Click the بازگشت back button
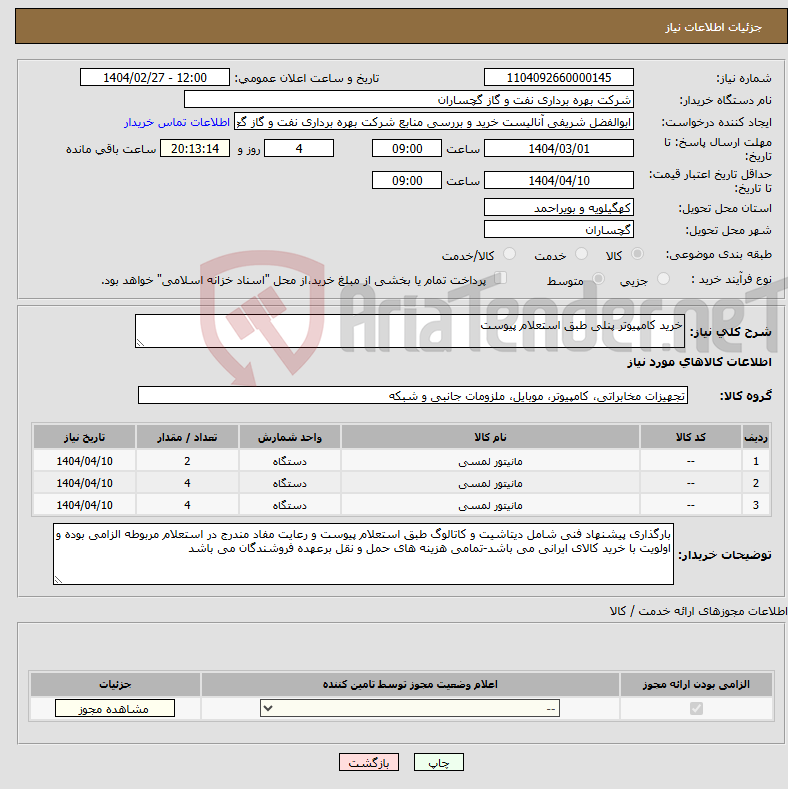This screenshot has width=788, height=789. [x=369, y=762]
